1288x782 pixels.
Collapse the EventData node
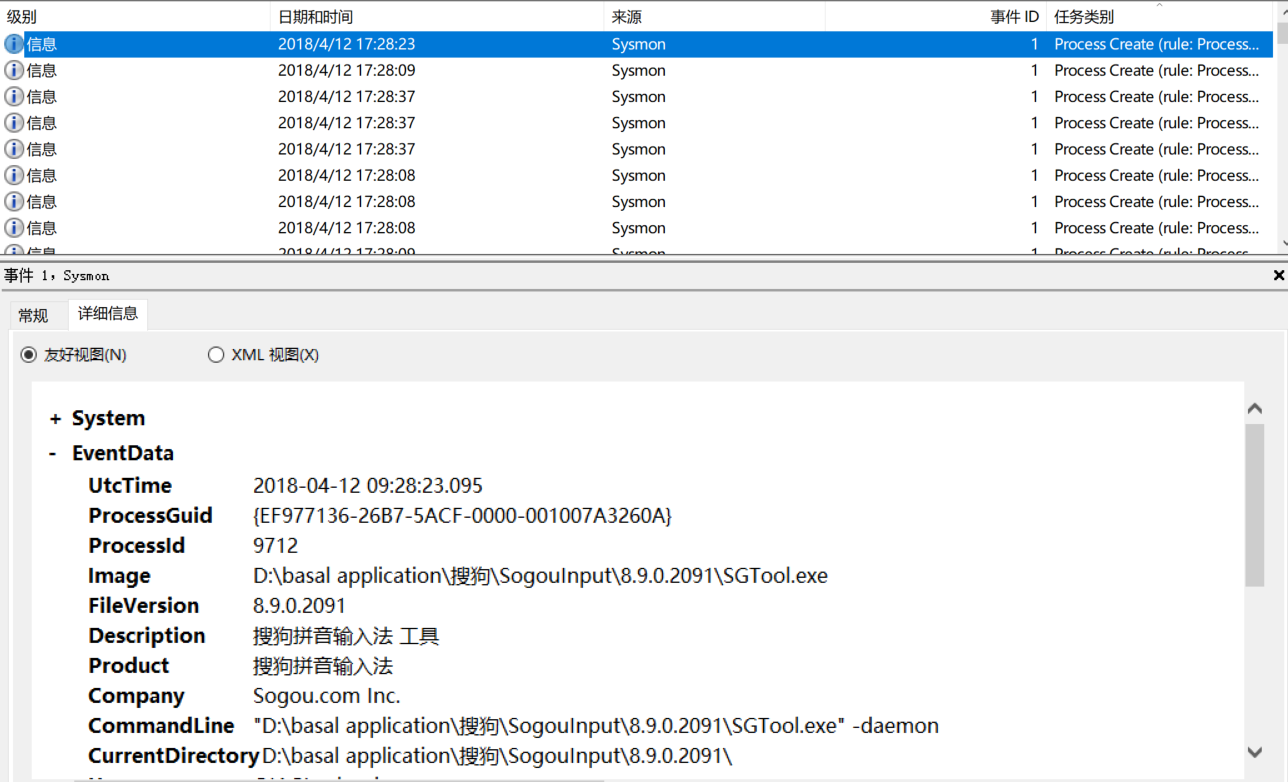[x=53, y=454]
